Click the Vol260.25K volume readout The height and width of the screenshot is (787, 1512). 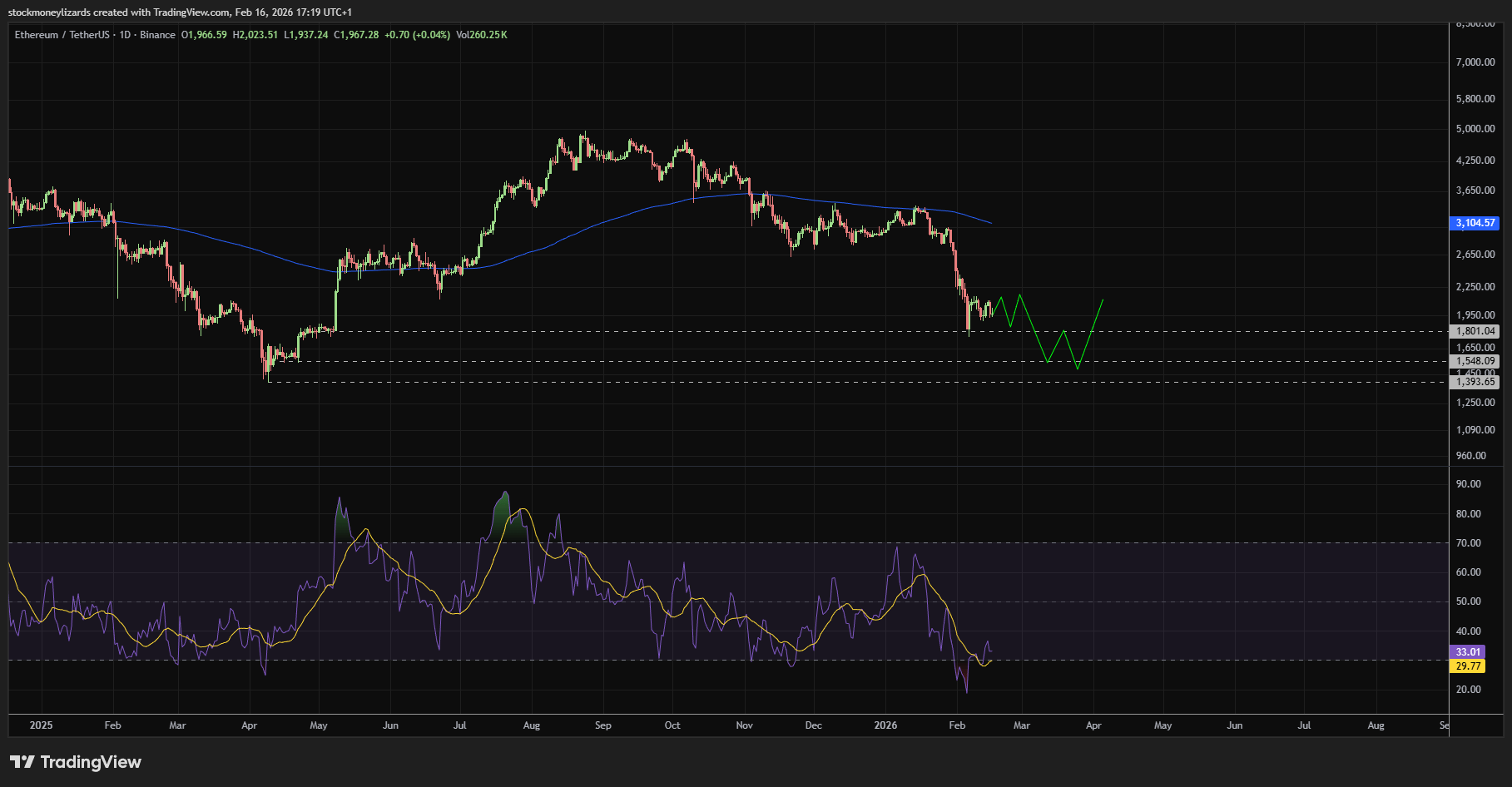click(x=482, y=35)
